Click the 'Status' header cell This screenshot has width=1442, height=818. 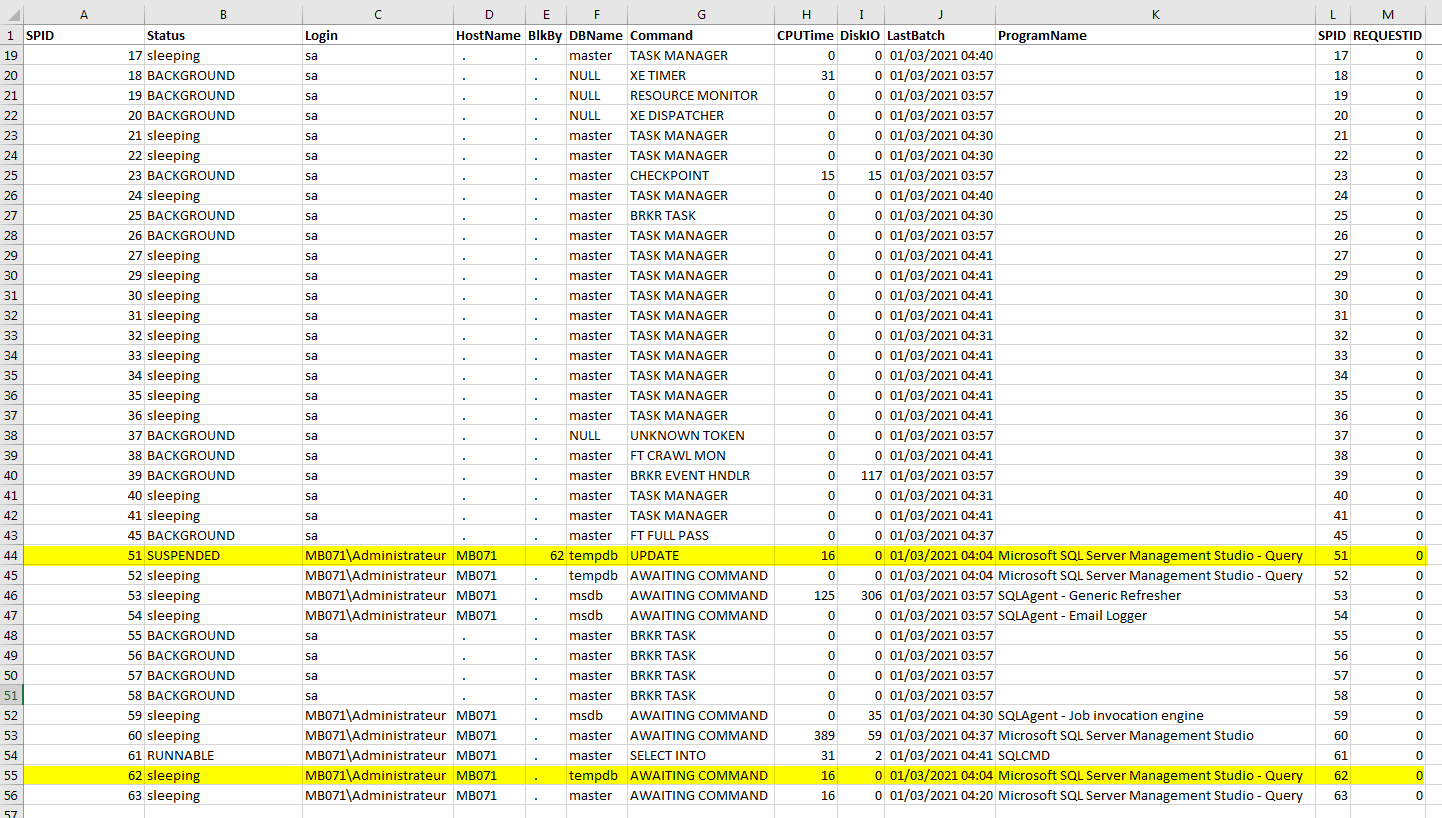(x=223, y=35)
